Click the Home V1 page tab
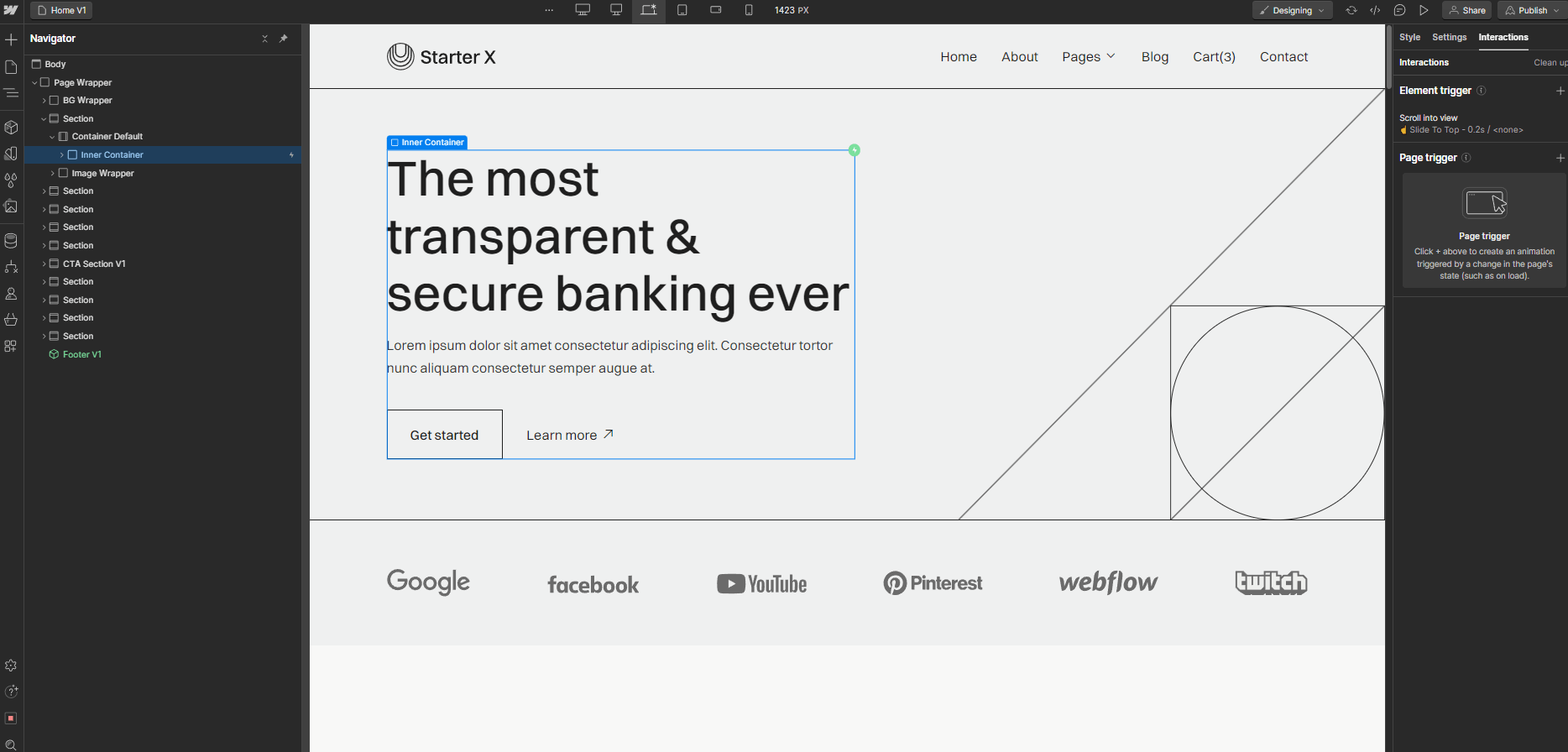Image resolution: width=1568 pixels, height=752 pixels. [61, 10]
